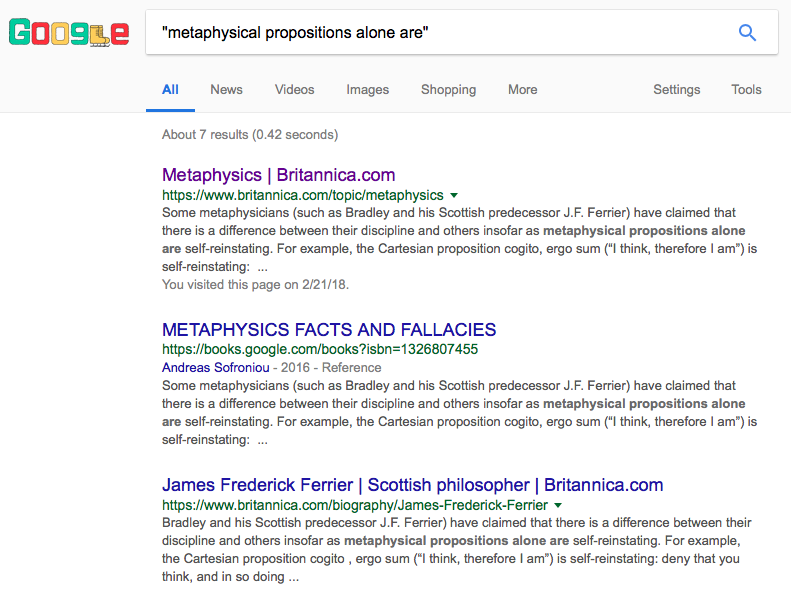Open Settings in the search bar
Image resolution: width=791 pixels, height=596 pixels.
(676, 90)
